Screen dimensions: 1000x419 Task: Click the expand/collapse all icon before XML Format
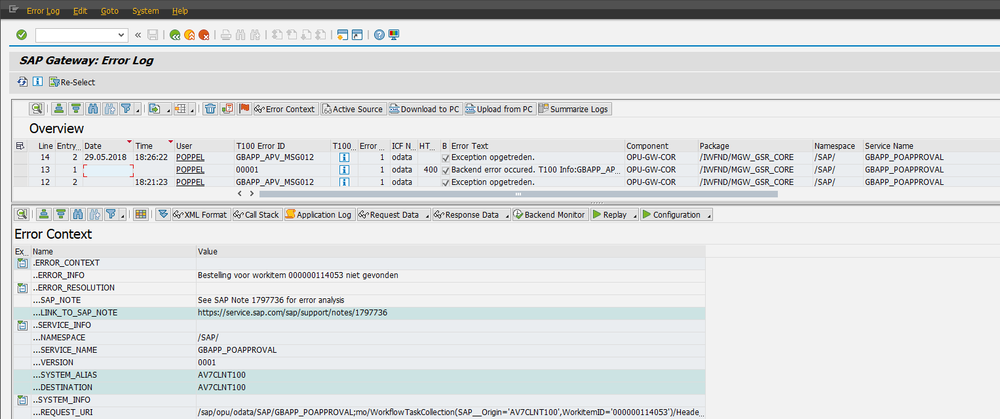coord(163,215)
